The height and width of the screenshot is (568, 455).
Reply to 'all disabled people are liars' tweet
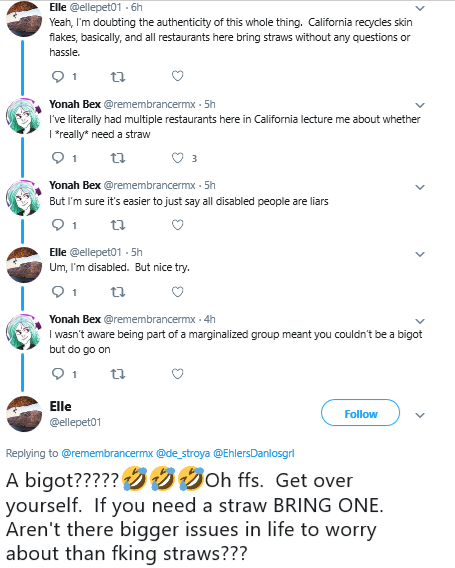[58, 225]
